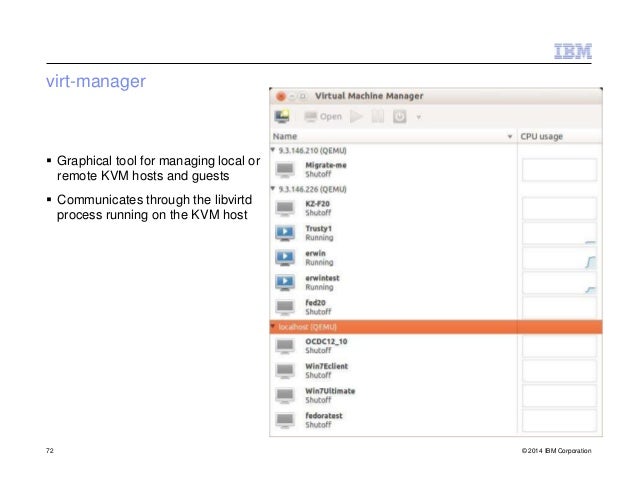
Task: Collapse the 9.3.146.210 (QEMU) host
Action: click(273, 150)
